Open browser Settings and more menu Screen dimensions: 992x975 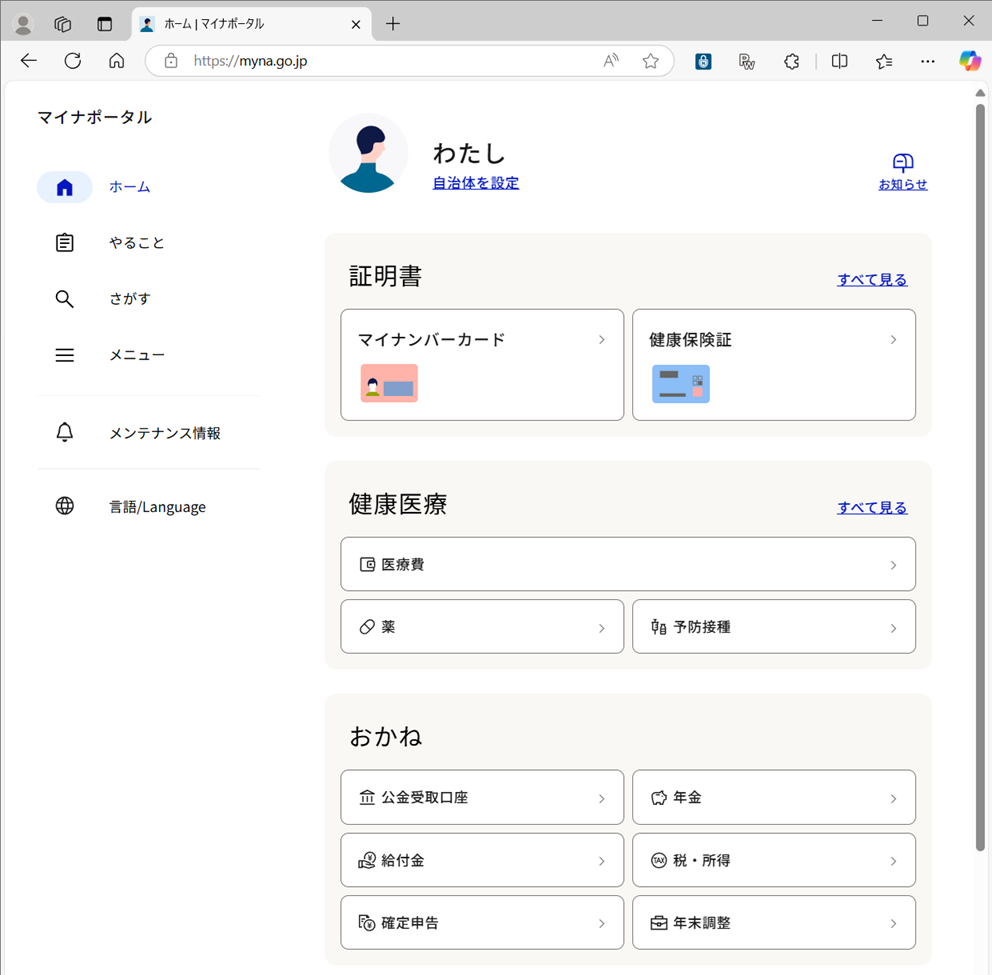click(x=927, y=61)
